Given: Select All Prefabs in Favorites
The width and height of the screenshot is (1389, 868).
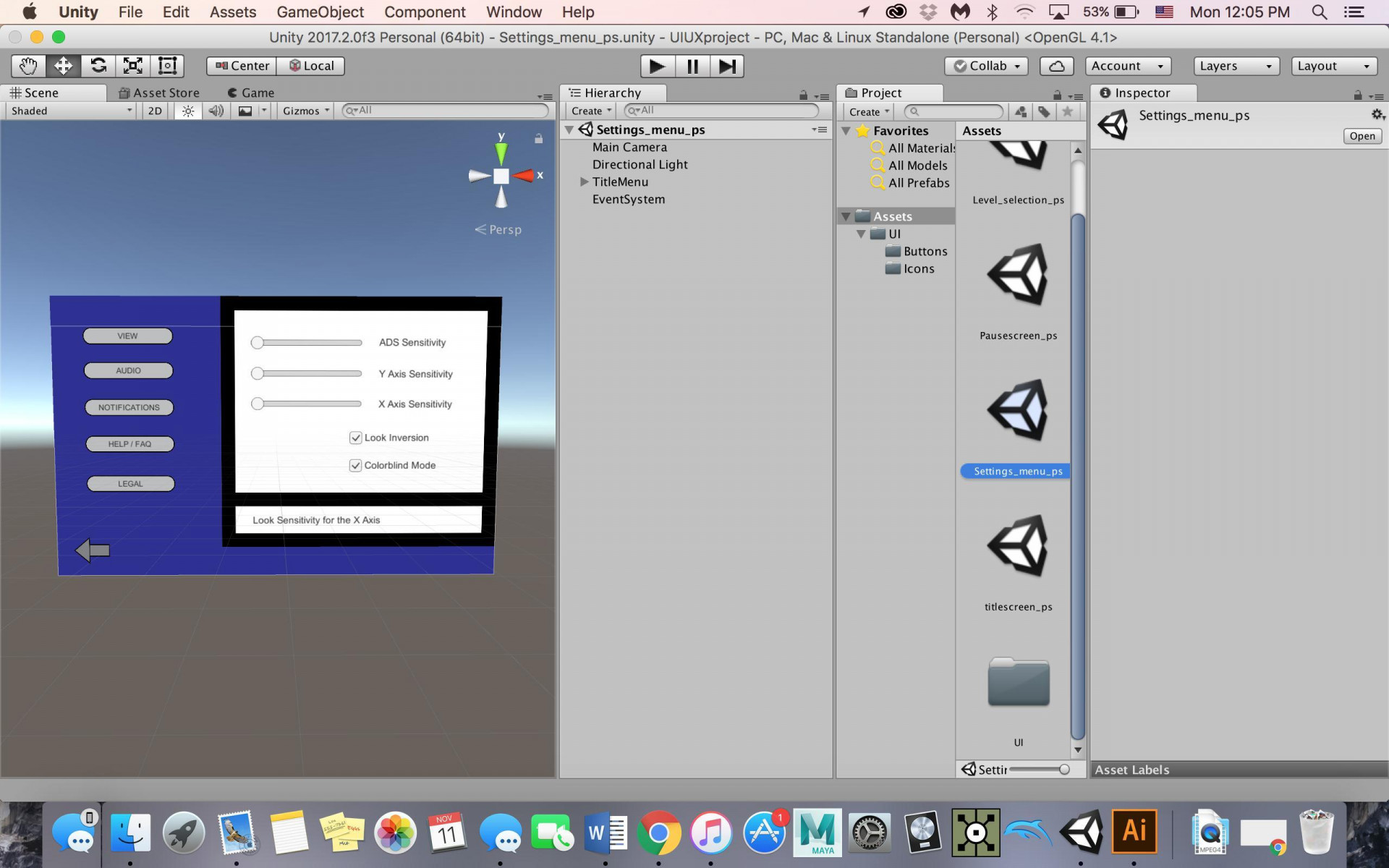Looking at the screenshot, I should click(911, 183).
